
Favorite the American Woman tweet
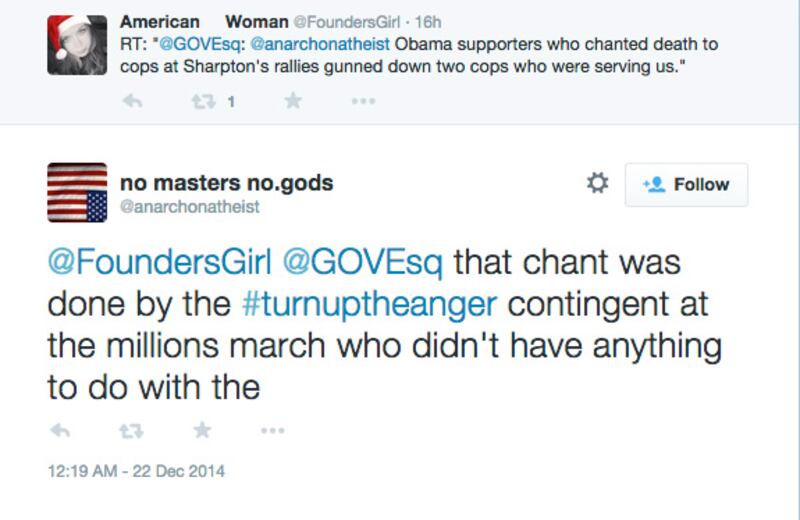292,100
